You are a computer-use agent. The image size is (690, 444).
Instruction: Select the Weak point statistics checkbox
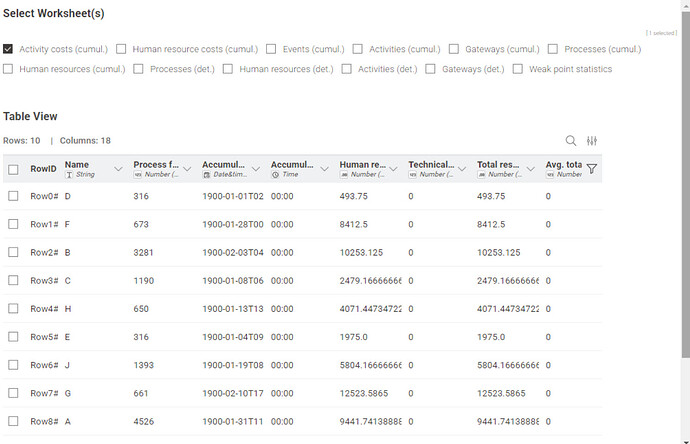[518, 69]
